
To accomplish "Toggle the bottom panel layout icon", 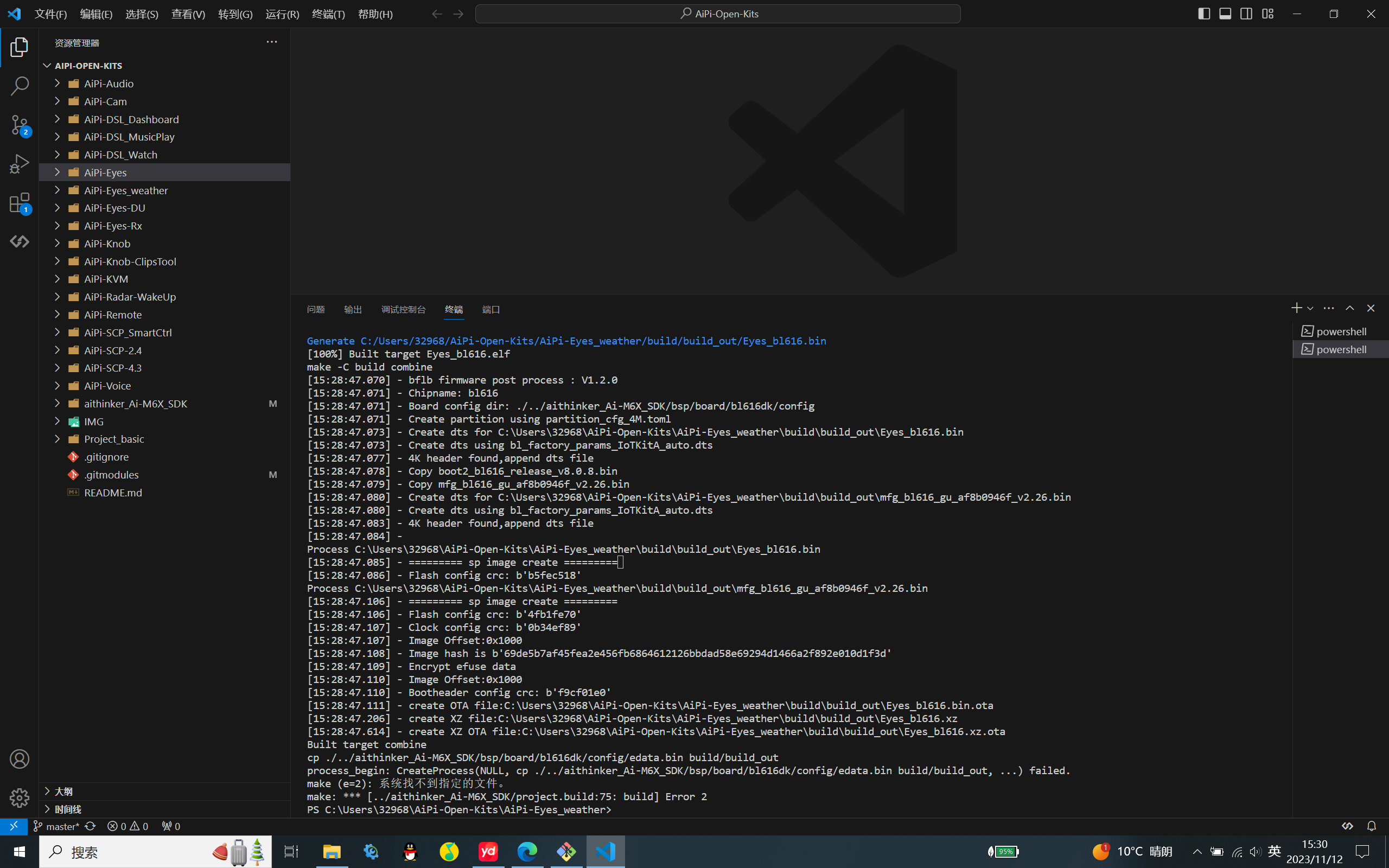I will click(1225, 14).
